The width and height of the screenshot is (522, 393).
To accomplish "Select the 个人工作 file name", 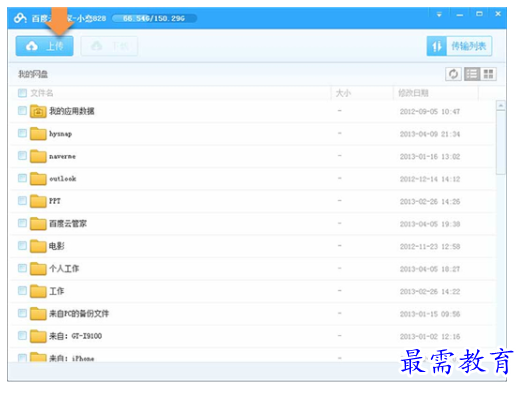I will click(x=64, y=268).
